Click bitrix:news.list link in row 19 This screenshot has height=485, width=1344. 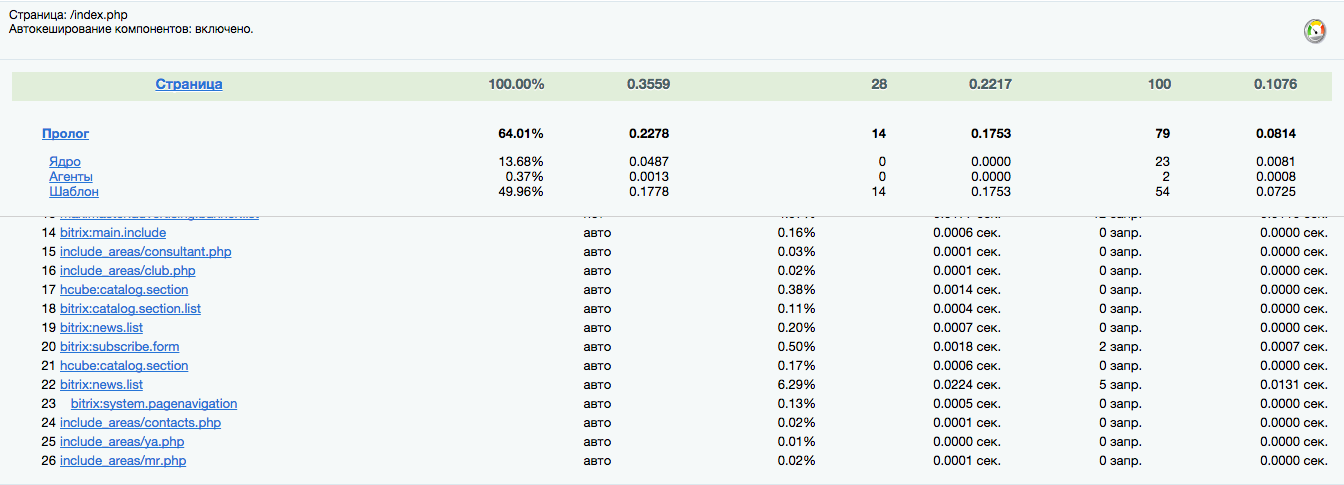(x=101, y=327)
